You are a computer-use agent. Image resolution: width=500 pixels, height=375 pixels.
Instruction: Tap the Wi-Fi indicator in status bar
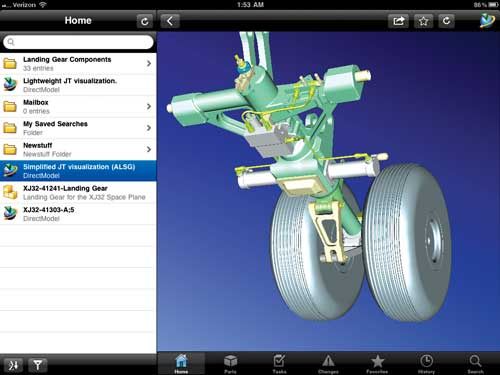click(43, 5)
